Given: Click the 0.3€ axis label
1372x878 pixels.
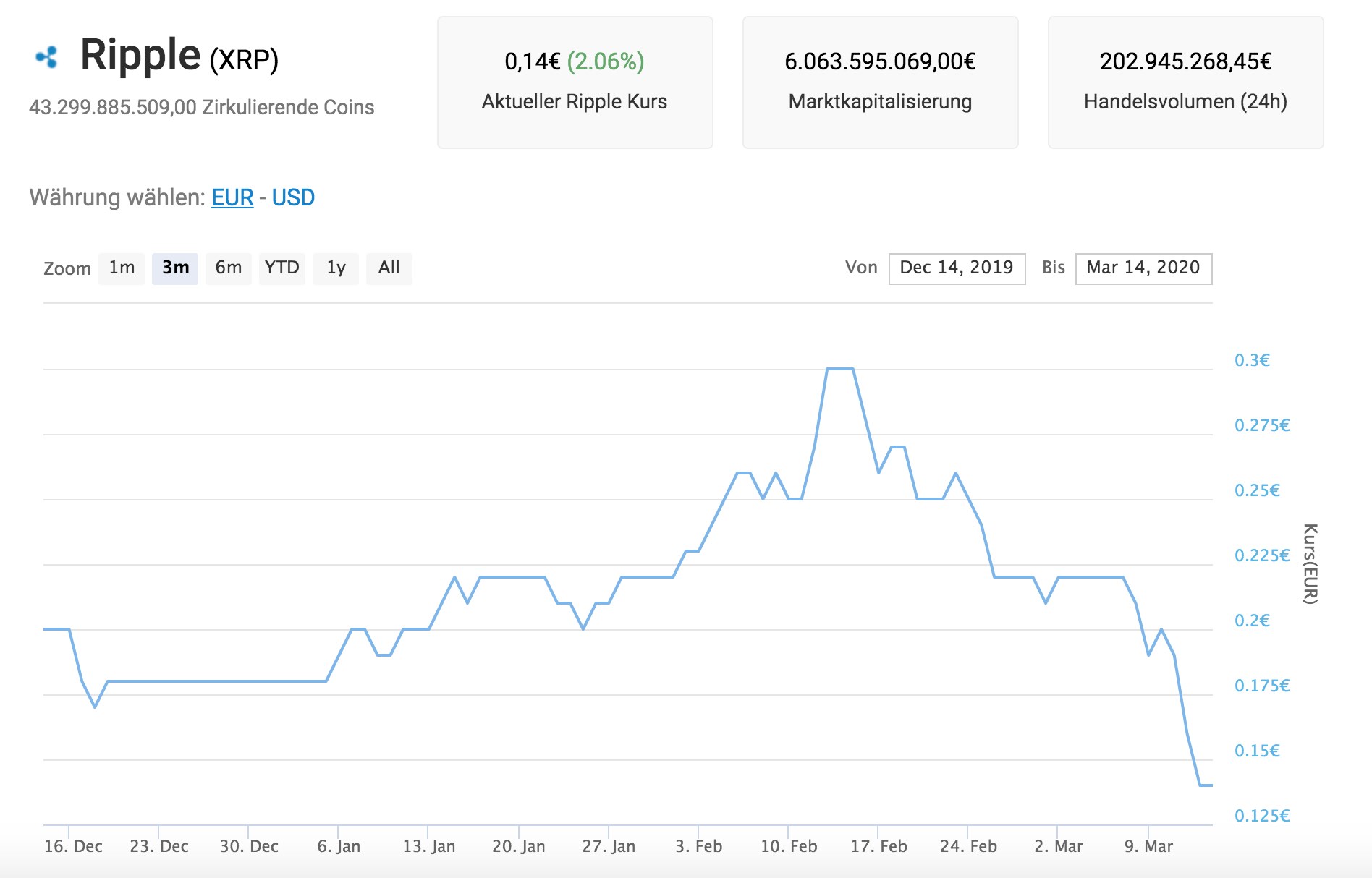Looking at the screenshot, I should [1252, 360].
